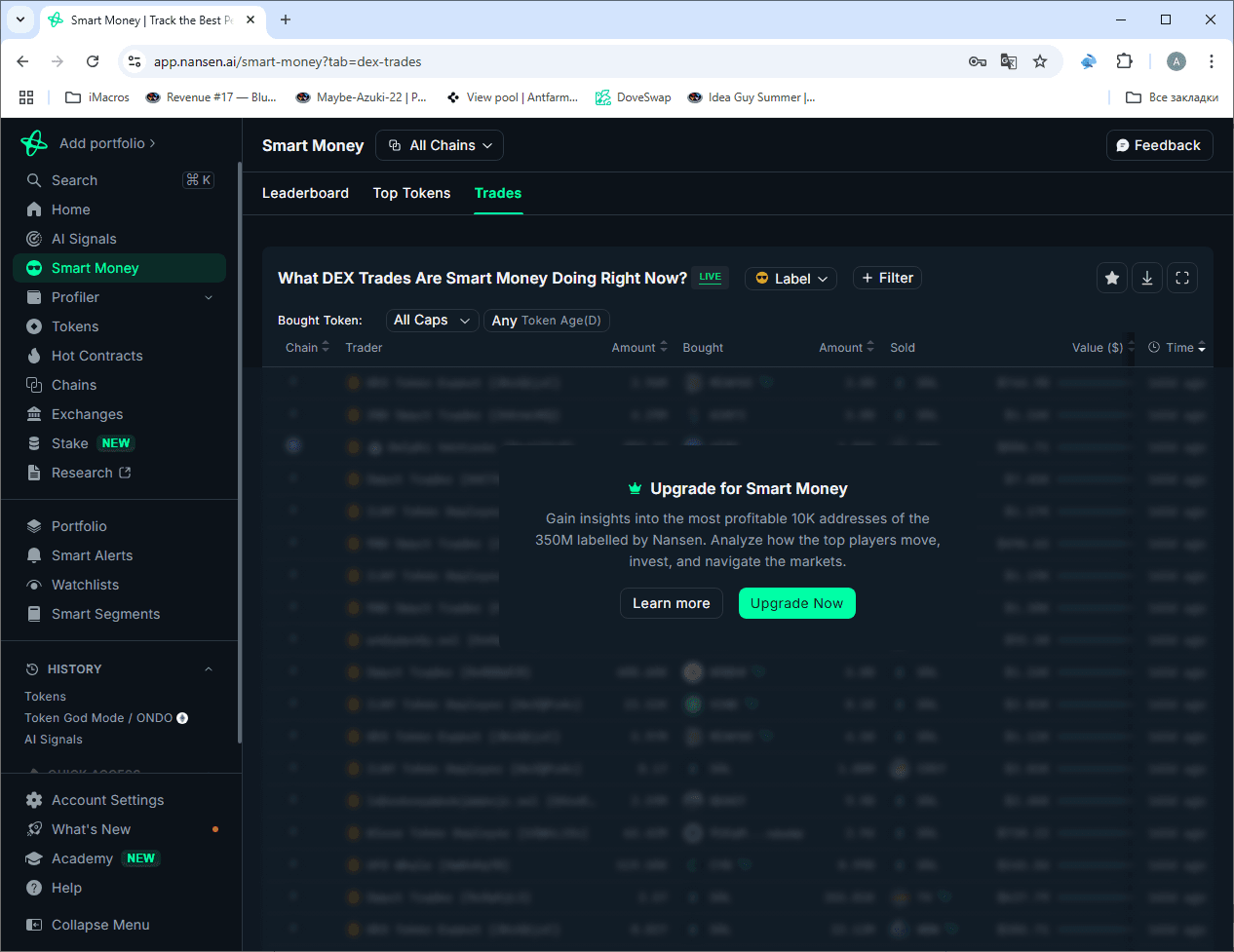This screenshot has height=952, width=1234.
Task: Open the Label filter dropdown
Action: [791, 279]
